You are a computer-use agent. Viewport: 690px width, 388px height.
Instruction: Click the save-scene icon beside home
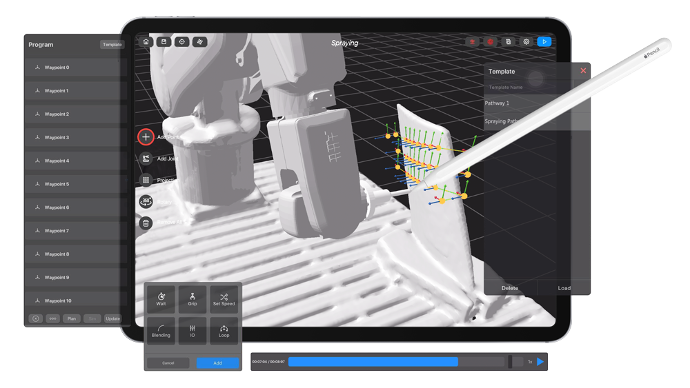coord(164,42)
